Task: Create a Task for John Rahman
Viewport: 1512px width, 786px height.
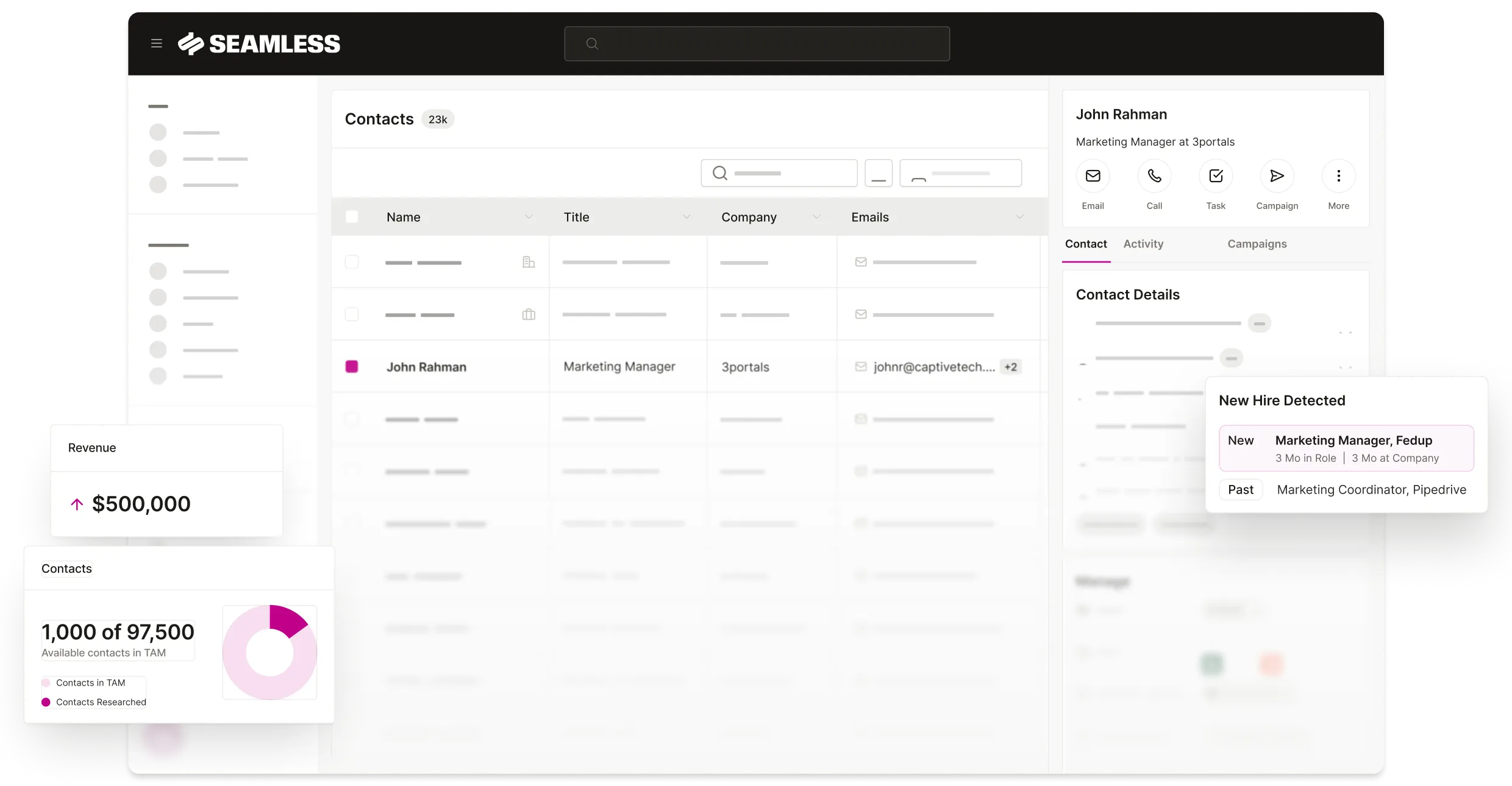Action: point(1215,175)
